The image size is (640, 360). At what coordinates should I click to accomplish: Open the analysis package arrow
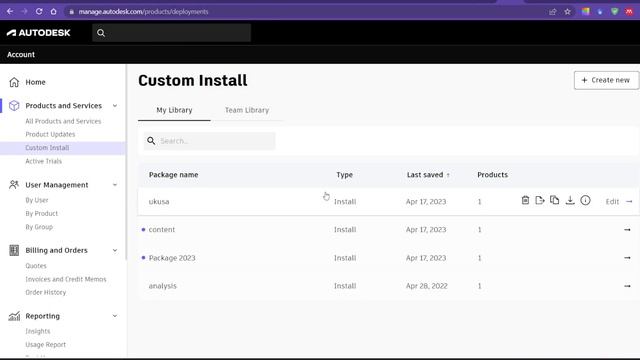click(x=627, y=286)
